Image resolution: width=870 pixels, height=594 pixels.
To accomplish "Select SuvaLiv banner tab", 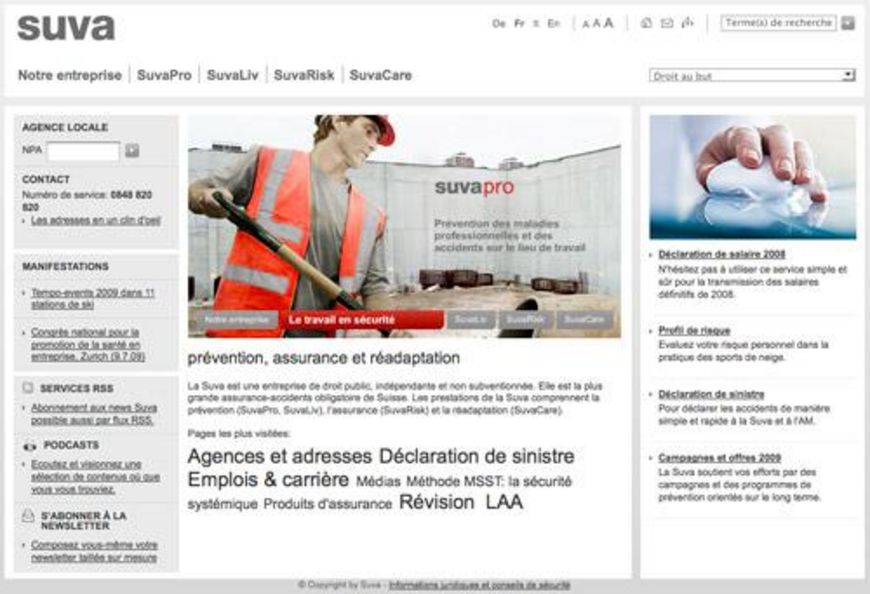I will coord(471,319).
